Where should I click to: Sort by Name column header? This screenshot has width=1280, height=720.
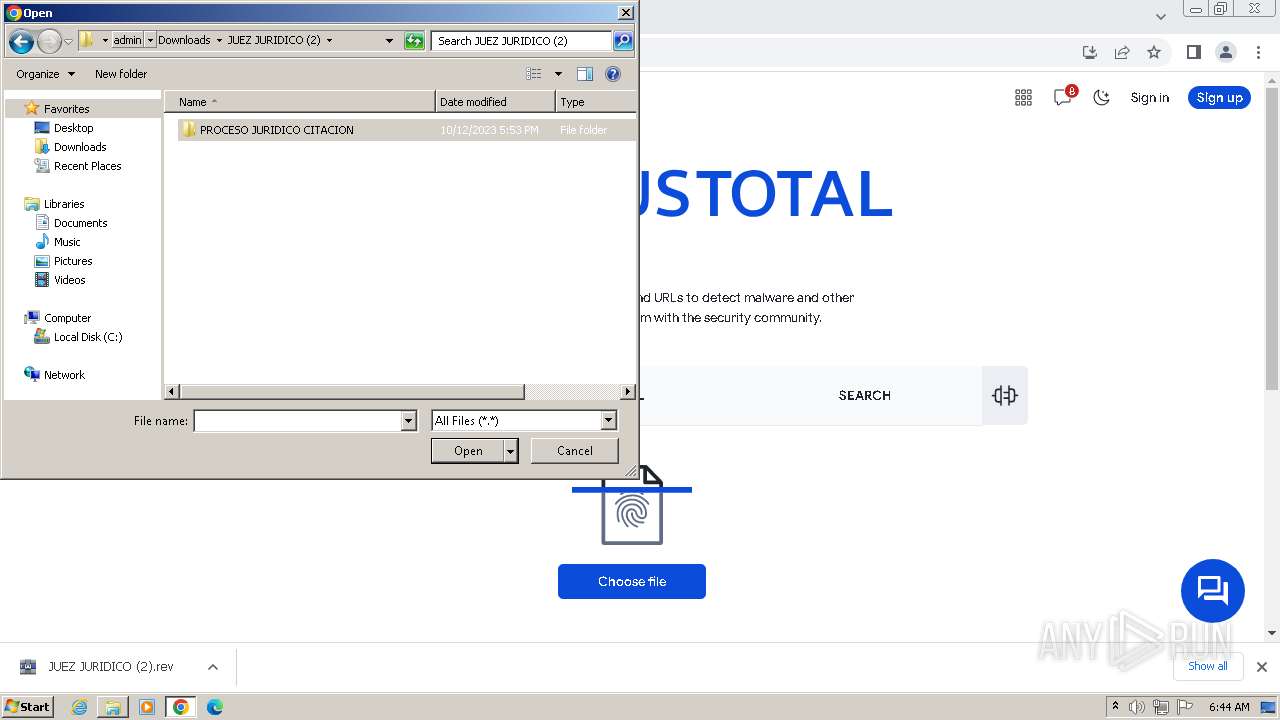tap(300, 102)
